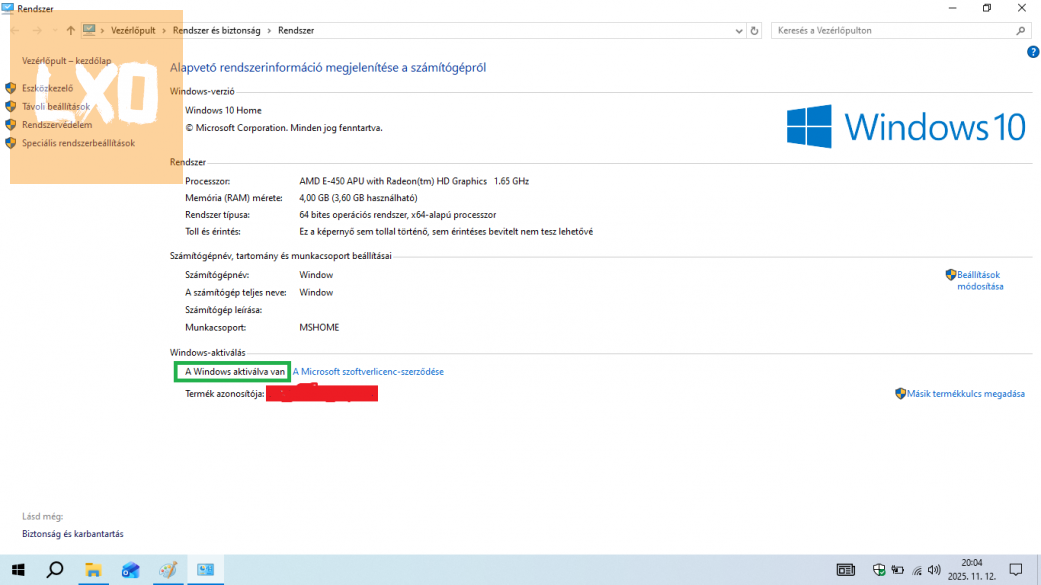Open the Microsoft szoftverlicenc-szerződése link
Viewport: 1041px width, 585px height.
(368, 372)
